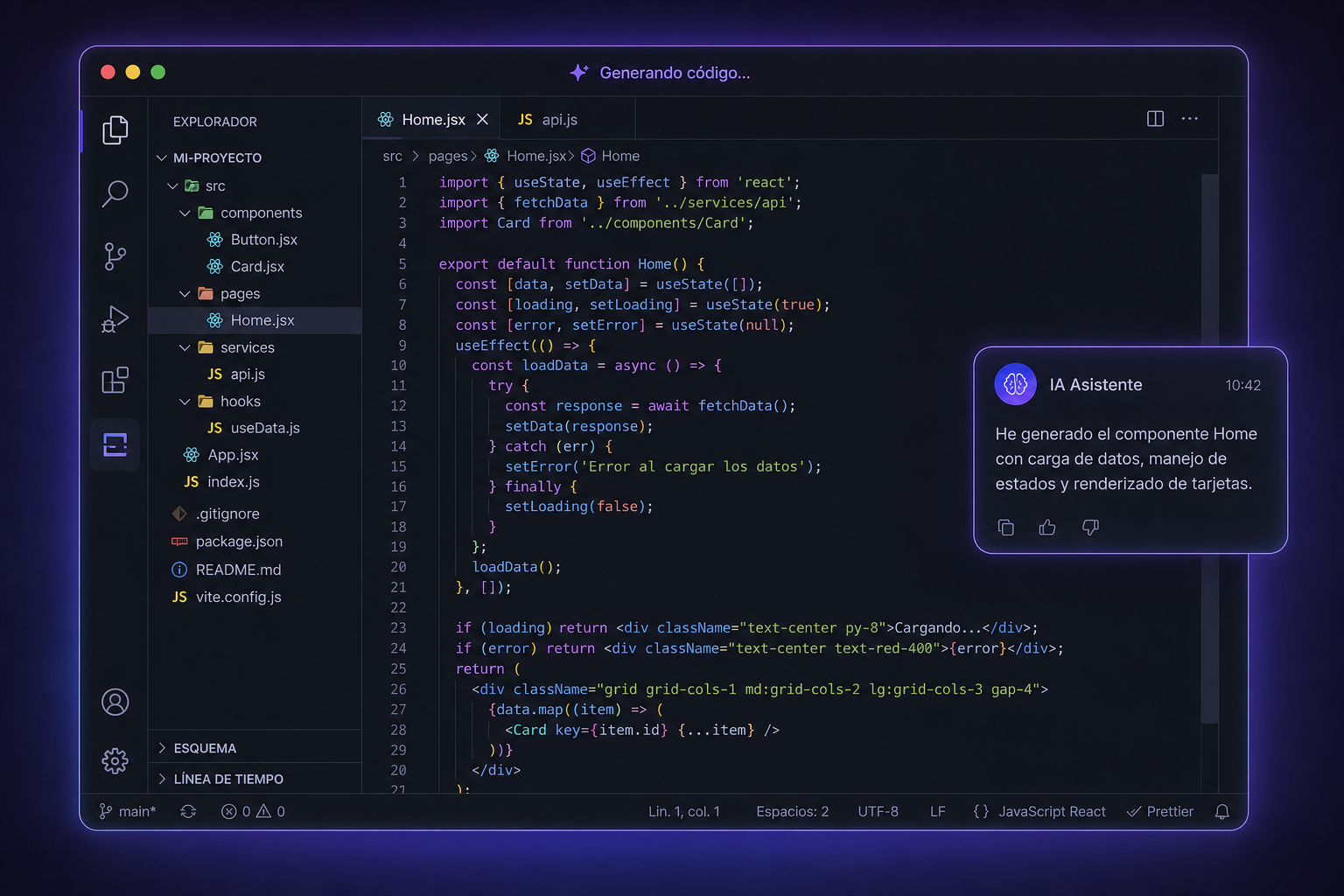1344x896 pixels.
Task: Click the warnings triangle in status bar
Action: (263, 812)
